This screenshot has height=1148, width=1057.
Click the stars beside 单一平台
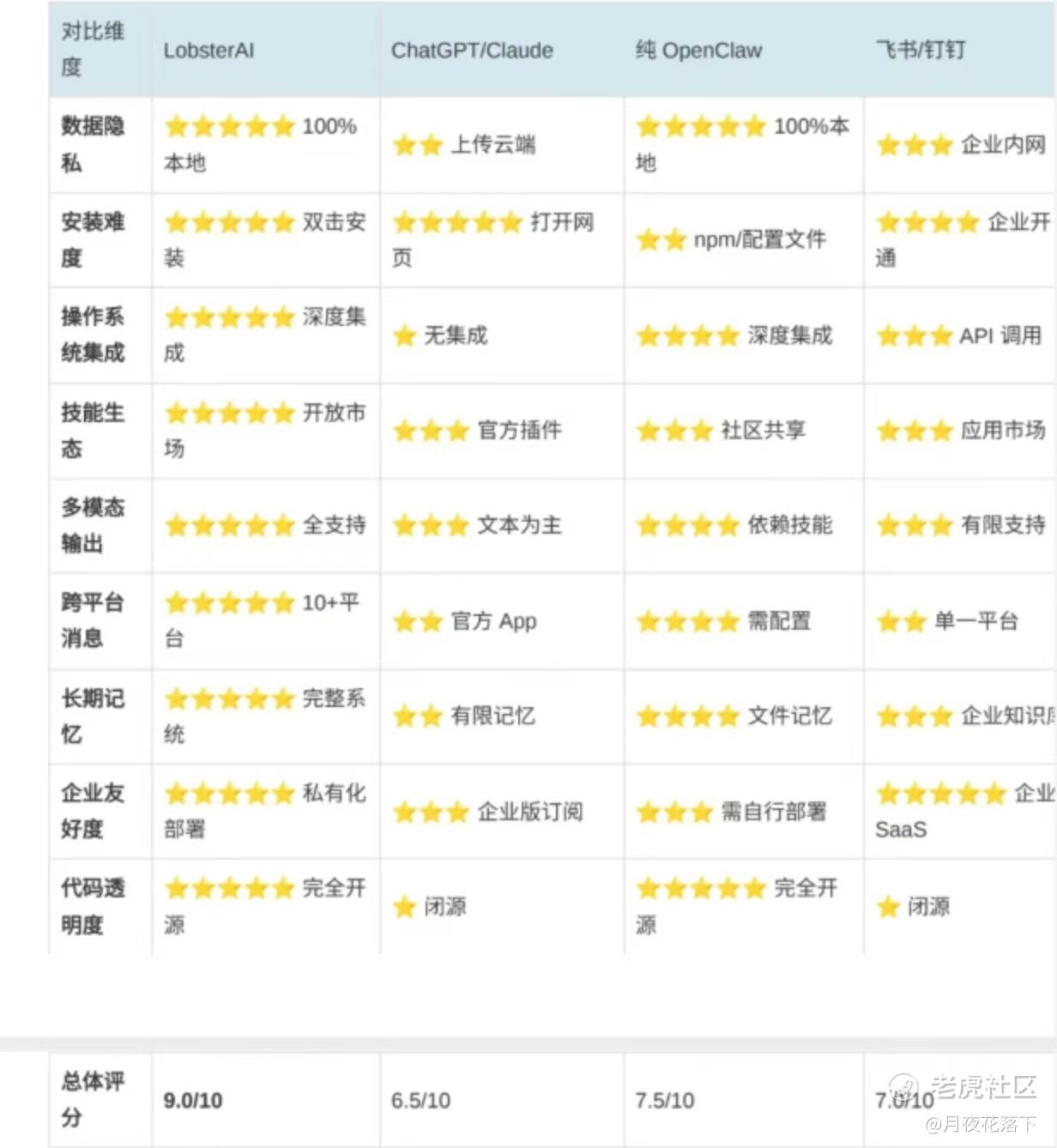(901, 621)
